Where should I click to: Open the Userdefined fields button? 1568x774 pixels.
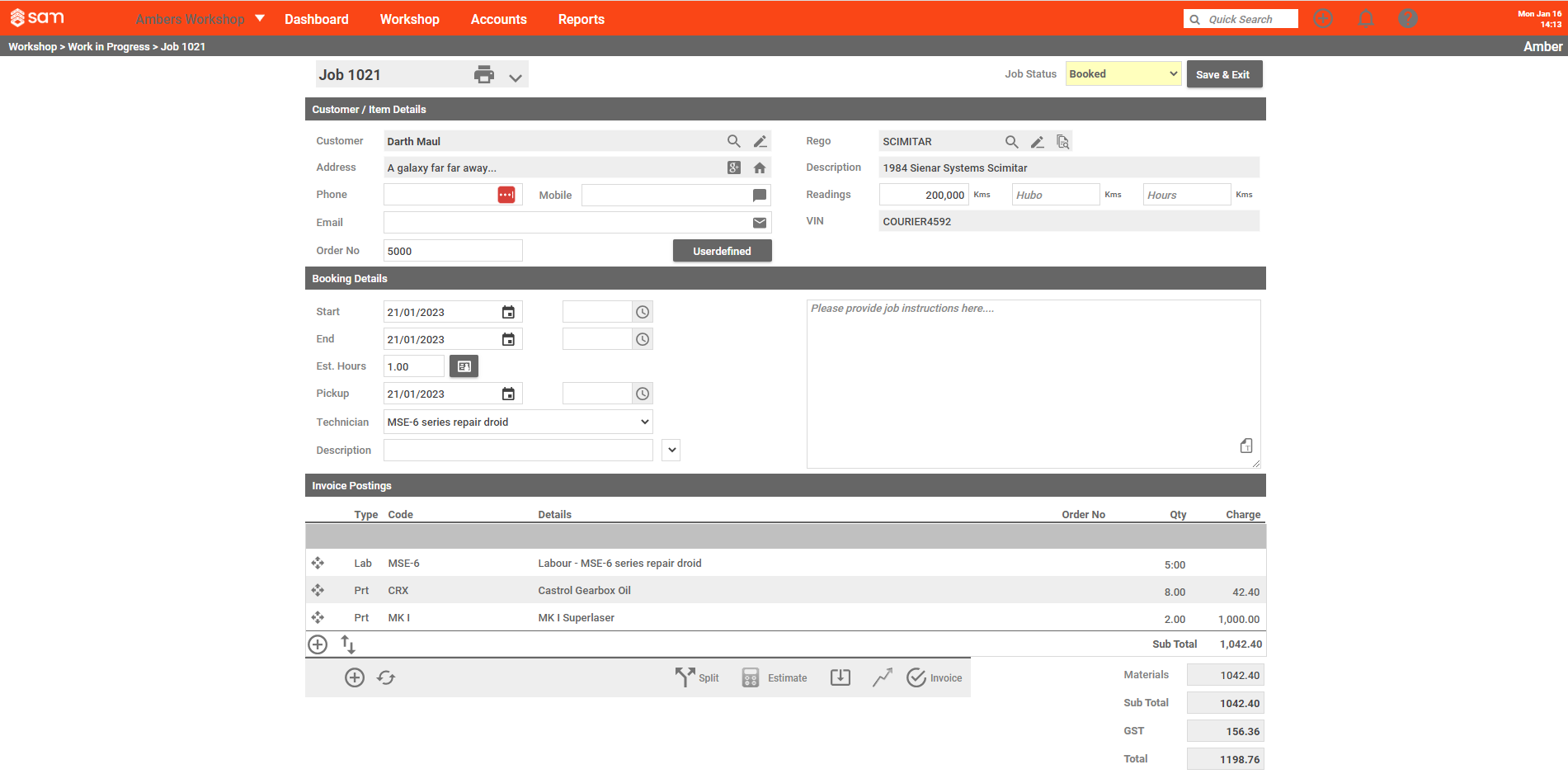722,250
